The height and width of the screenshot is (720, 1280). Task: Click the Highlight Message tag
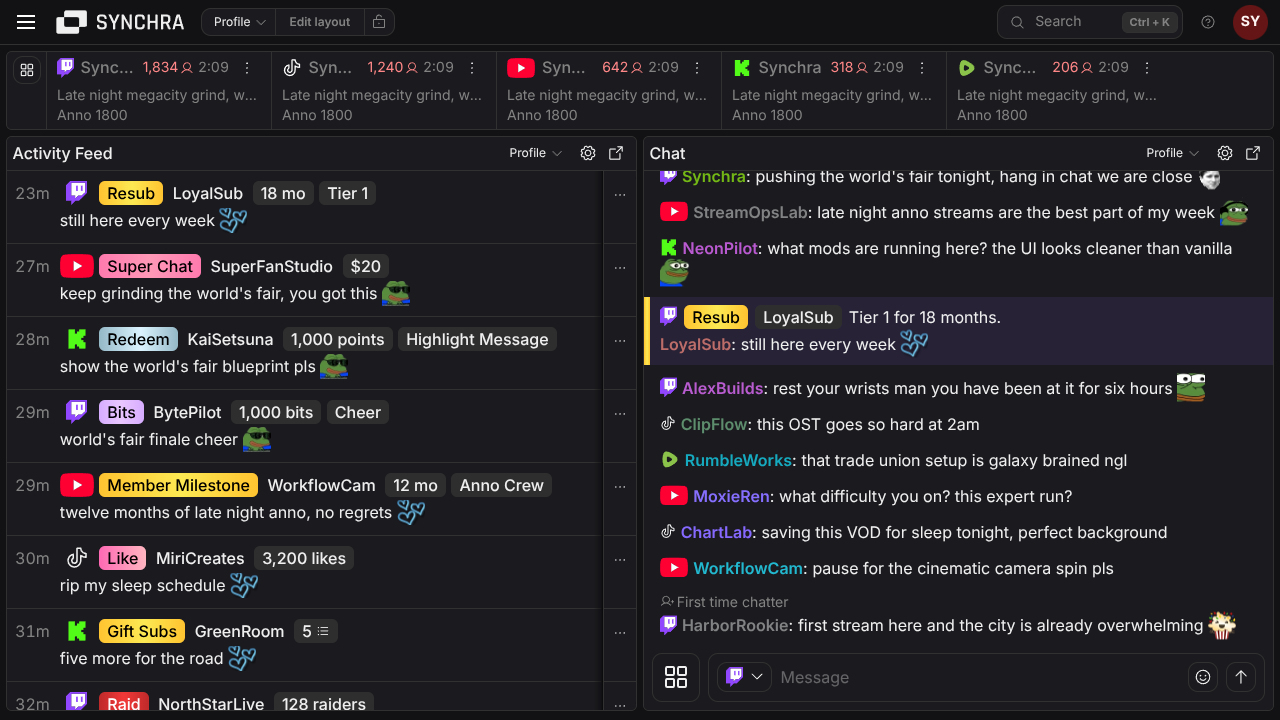point(477,339)
